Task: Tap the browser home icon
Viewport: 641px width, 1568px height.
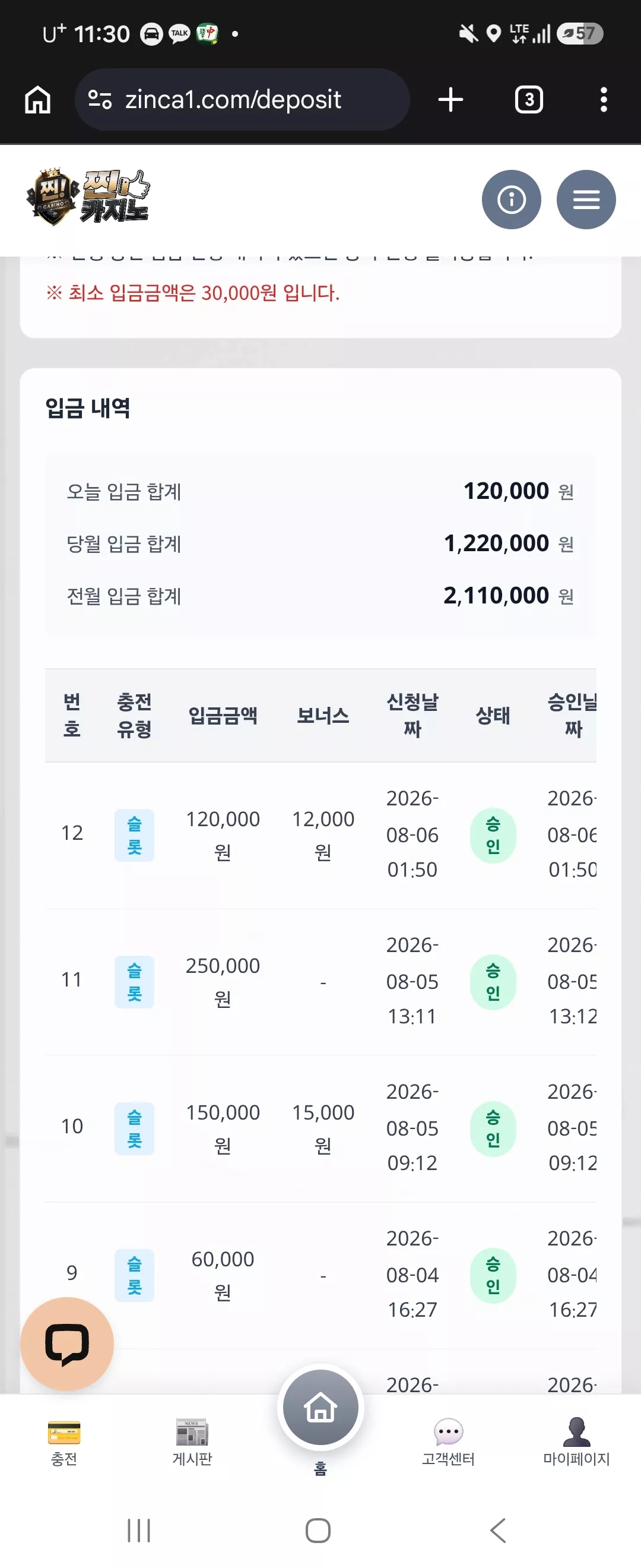Action: pyautogui.click(x=38, y=99)
